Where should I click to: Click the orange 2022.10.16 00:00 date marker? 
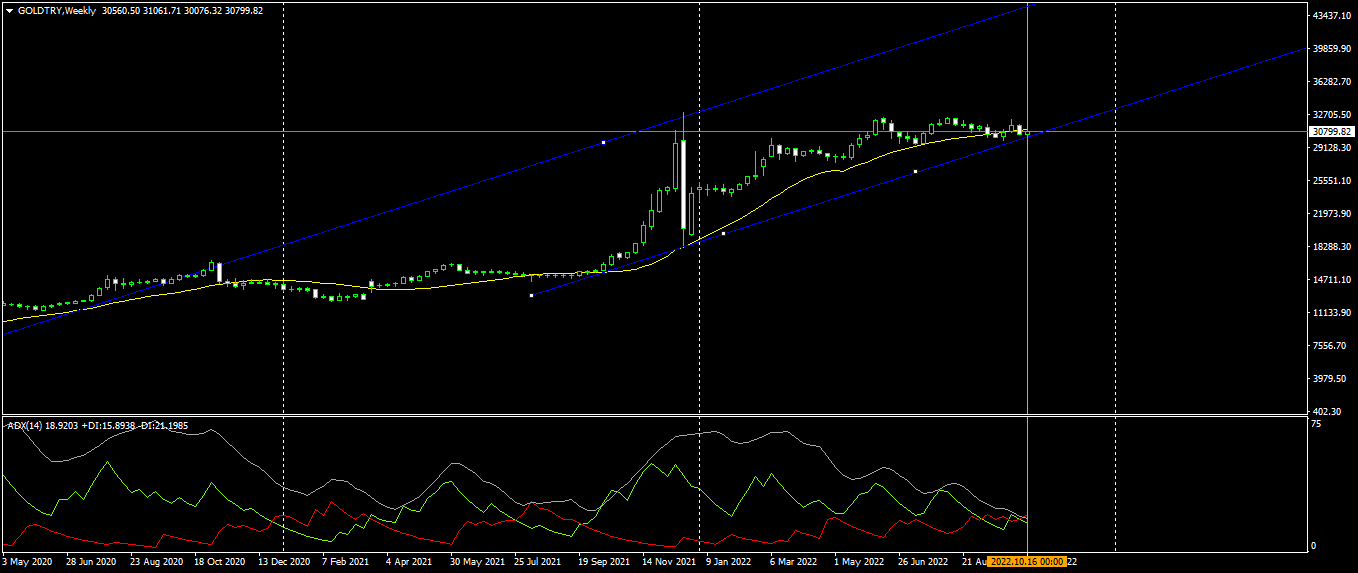click(x=1026, y=562)
